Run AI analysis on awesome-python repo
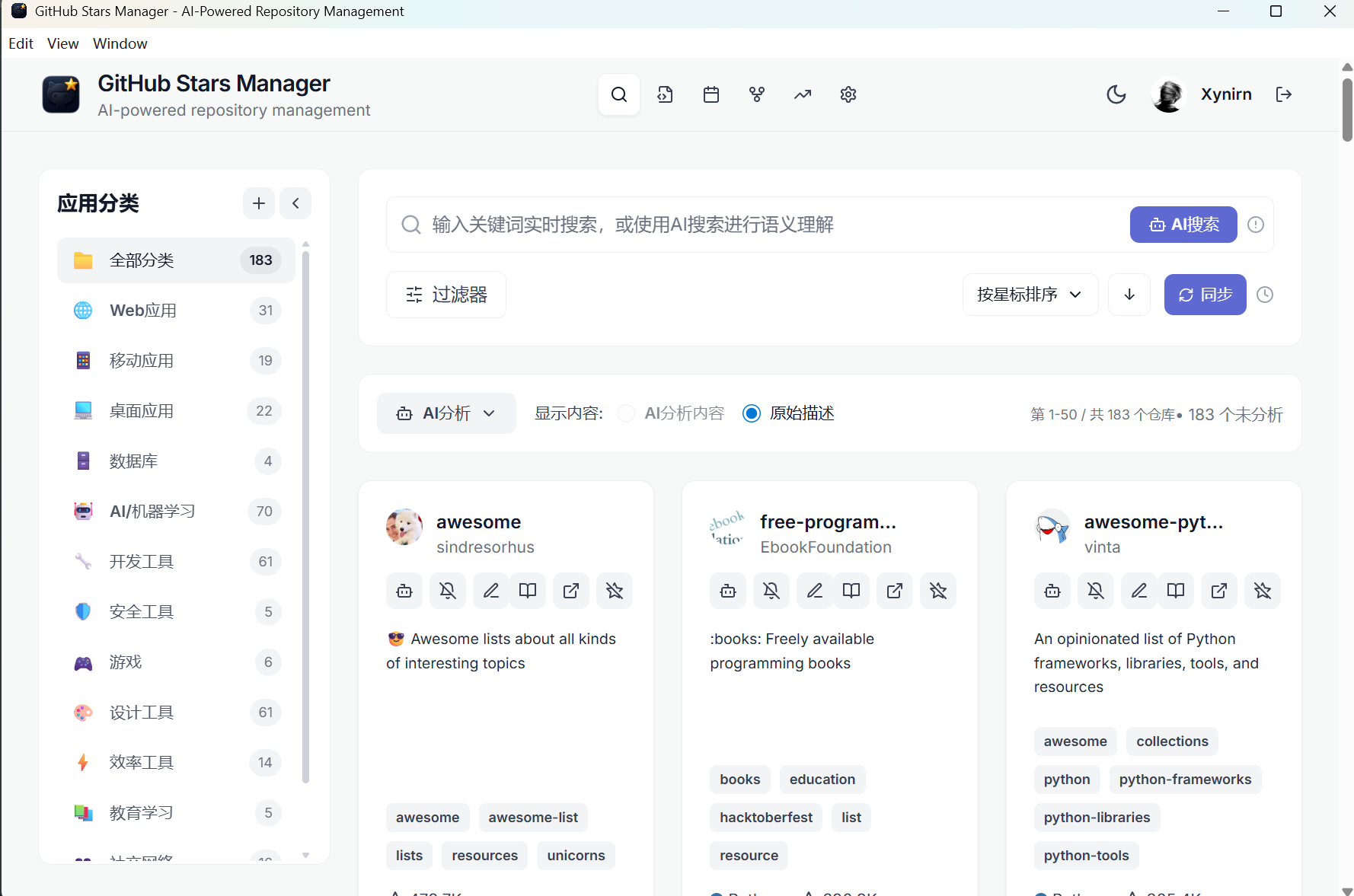1354x896 pixels. click(x=1052, y=591)
